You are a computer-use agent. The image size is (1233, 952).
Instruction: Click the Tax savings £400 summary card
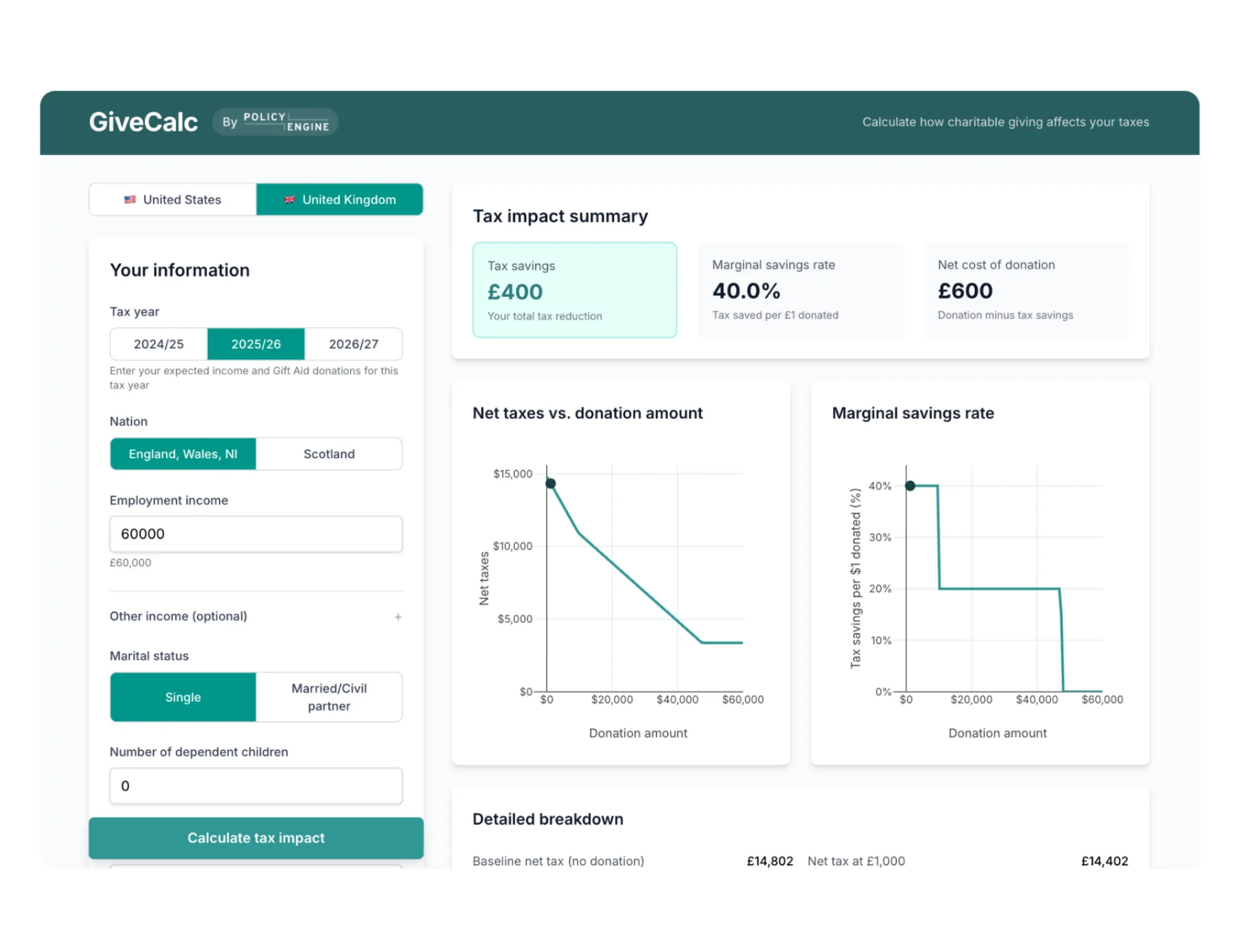pos(575,290)
